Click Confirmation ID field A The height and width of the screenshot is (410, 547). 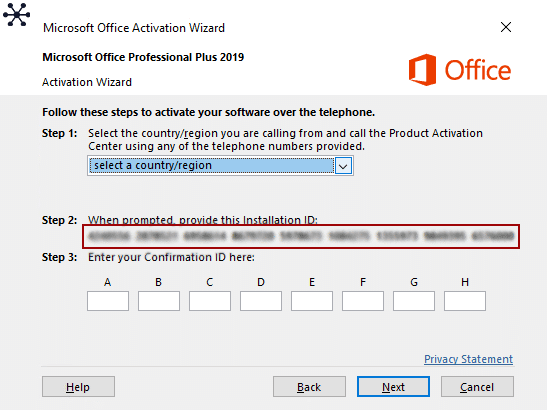[108, 301]
